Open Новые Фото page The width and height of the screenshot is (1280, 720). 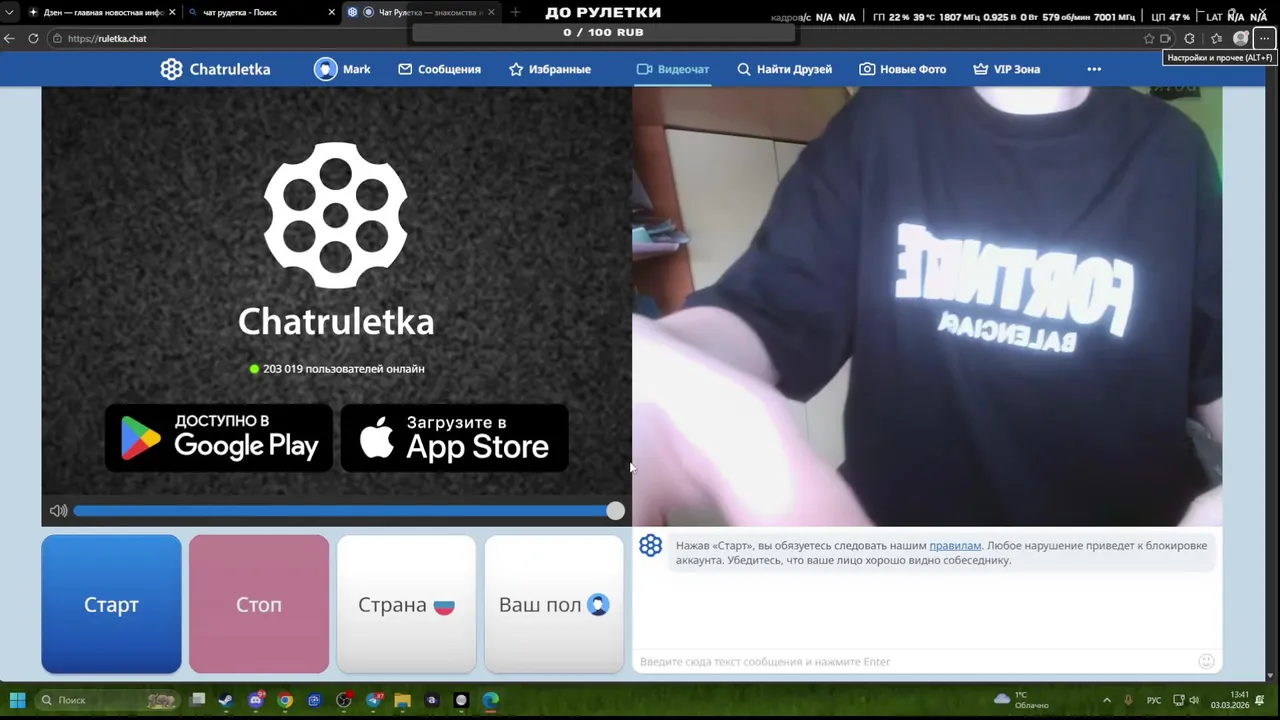click(x=903, y=69)
